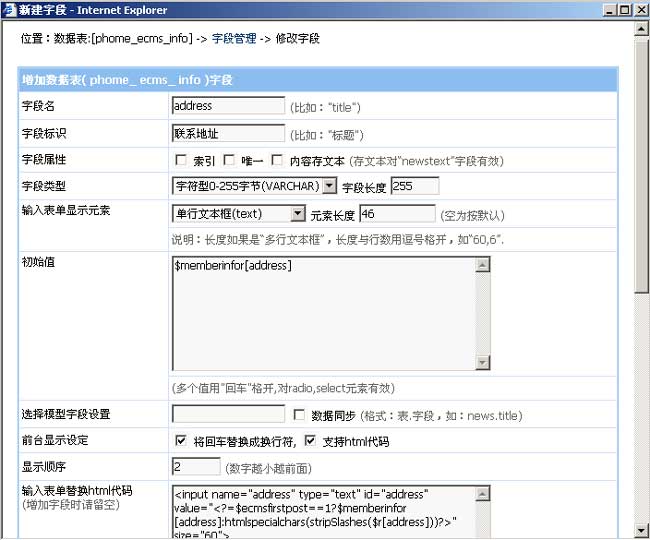
Task: Uncheck 将回车替换成换行符 checkbox
Action: pos(181,441)
